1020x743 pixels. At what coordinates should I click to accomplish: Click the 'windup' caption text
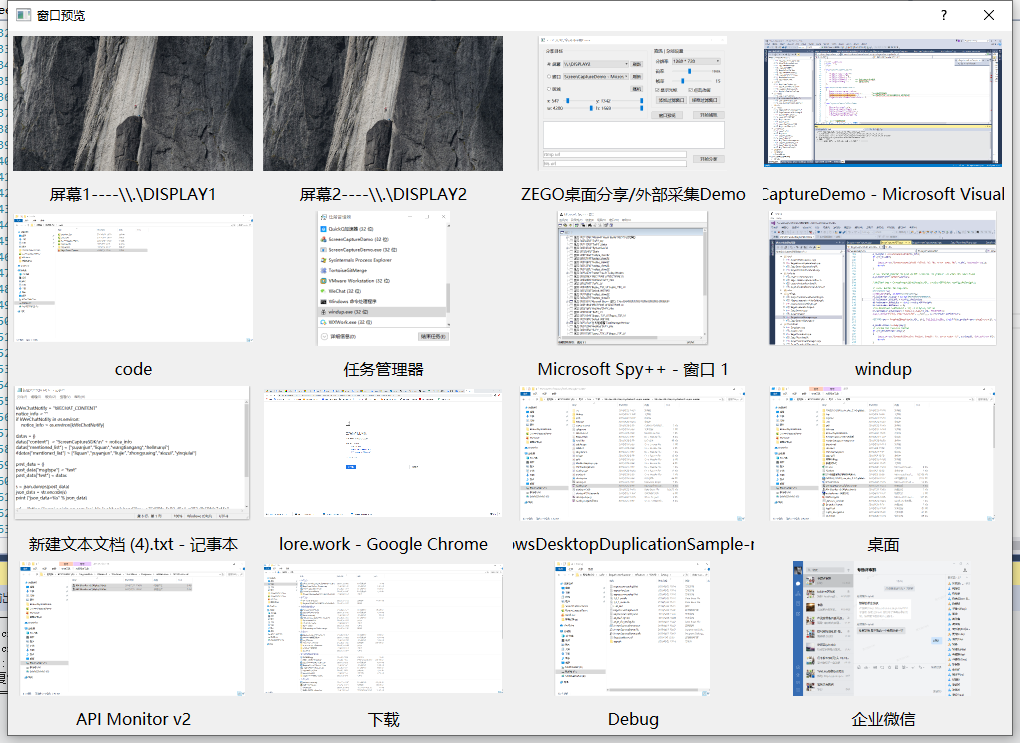[x=883, y=370]
